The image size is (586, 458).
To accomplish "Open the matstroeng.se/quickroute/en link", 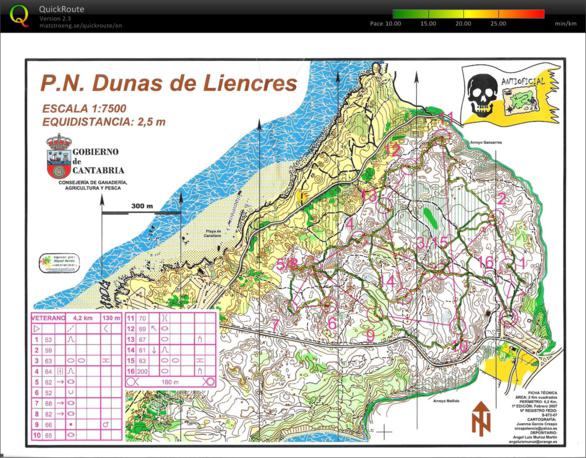I will [x=81, y=26].
